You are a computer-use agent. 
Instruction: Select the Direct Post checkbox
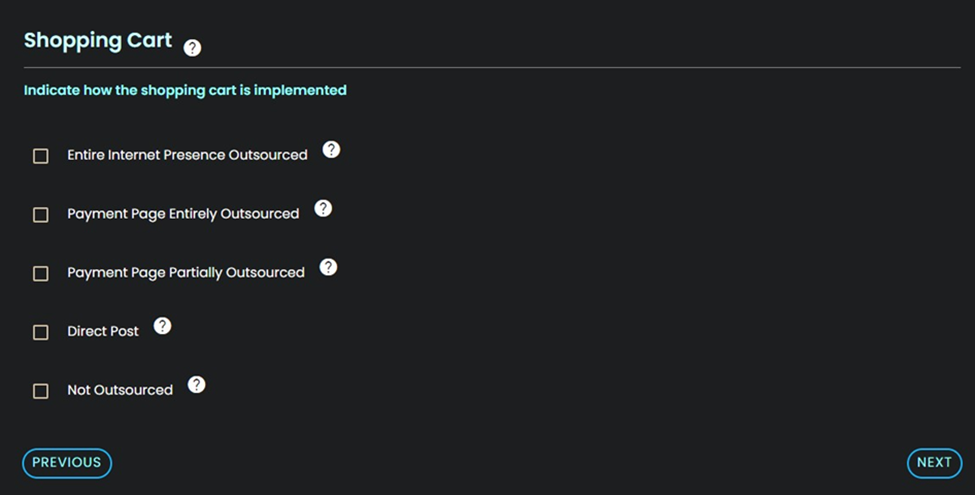coord(40,333)
